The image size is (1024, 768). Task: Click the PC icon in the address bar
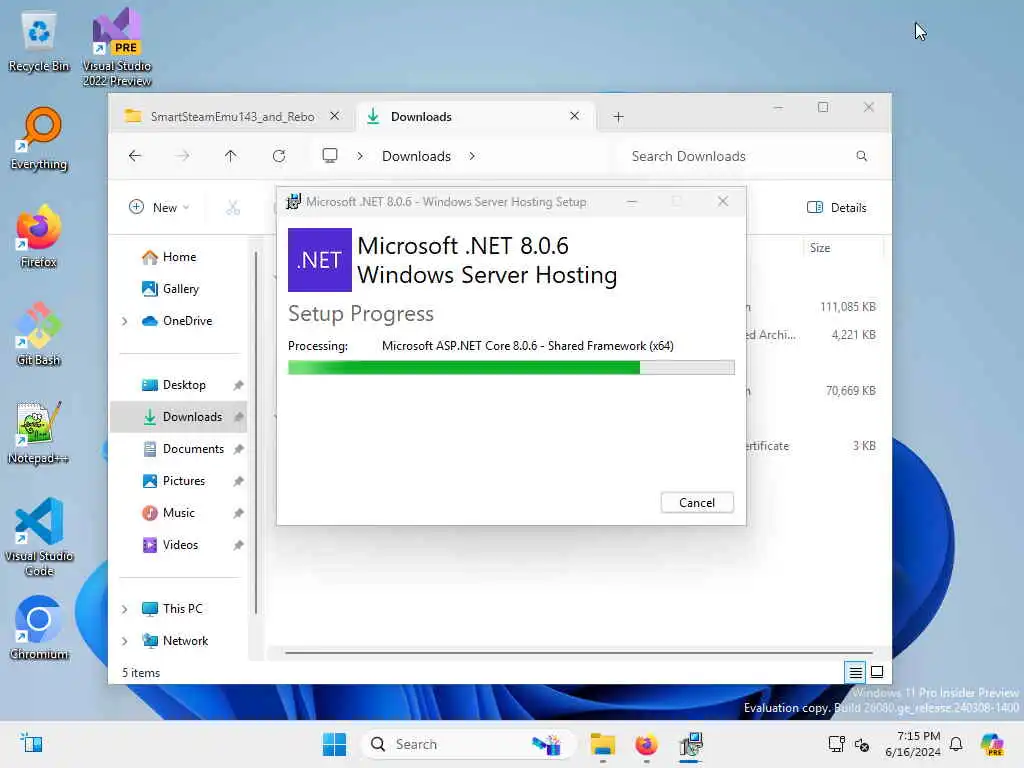point(330,156)
